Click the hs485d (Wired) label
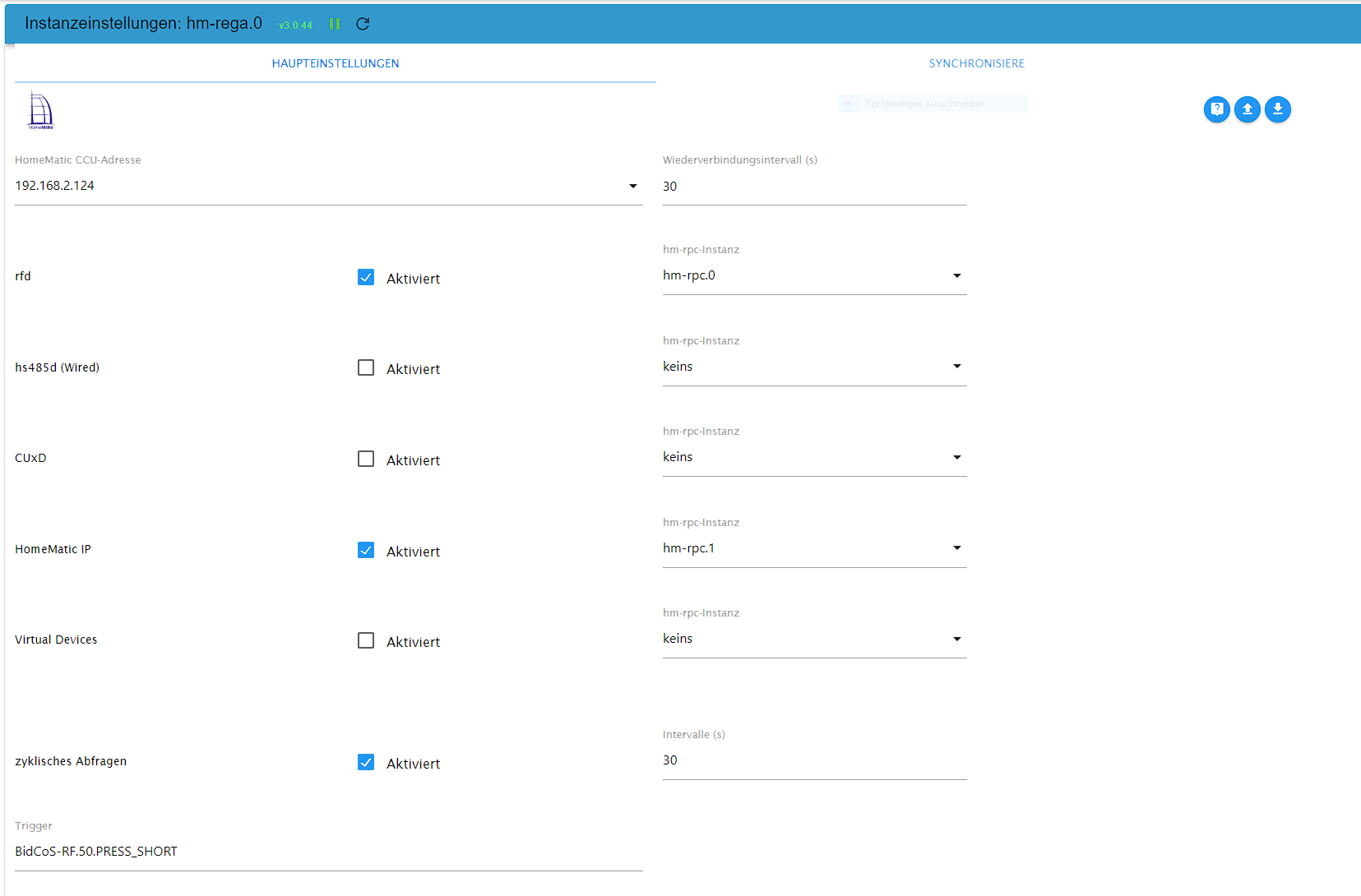Screen dimensions: 1361x896 pyautogui.click(x=57, y=367)
